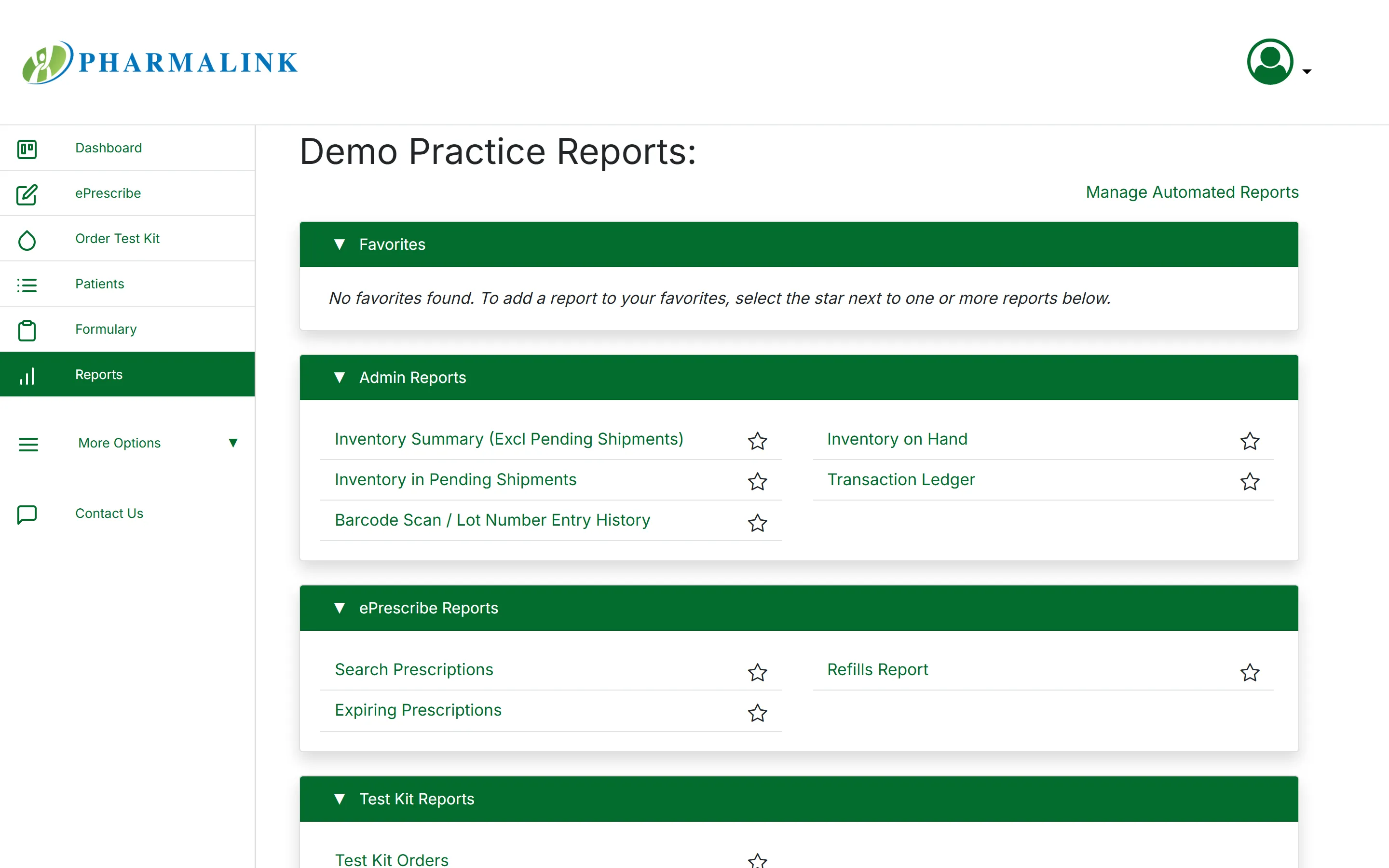Open Transaction Ledger report

click(x=901, y=479)
